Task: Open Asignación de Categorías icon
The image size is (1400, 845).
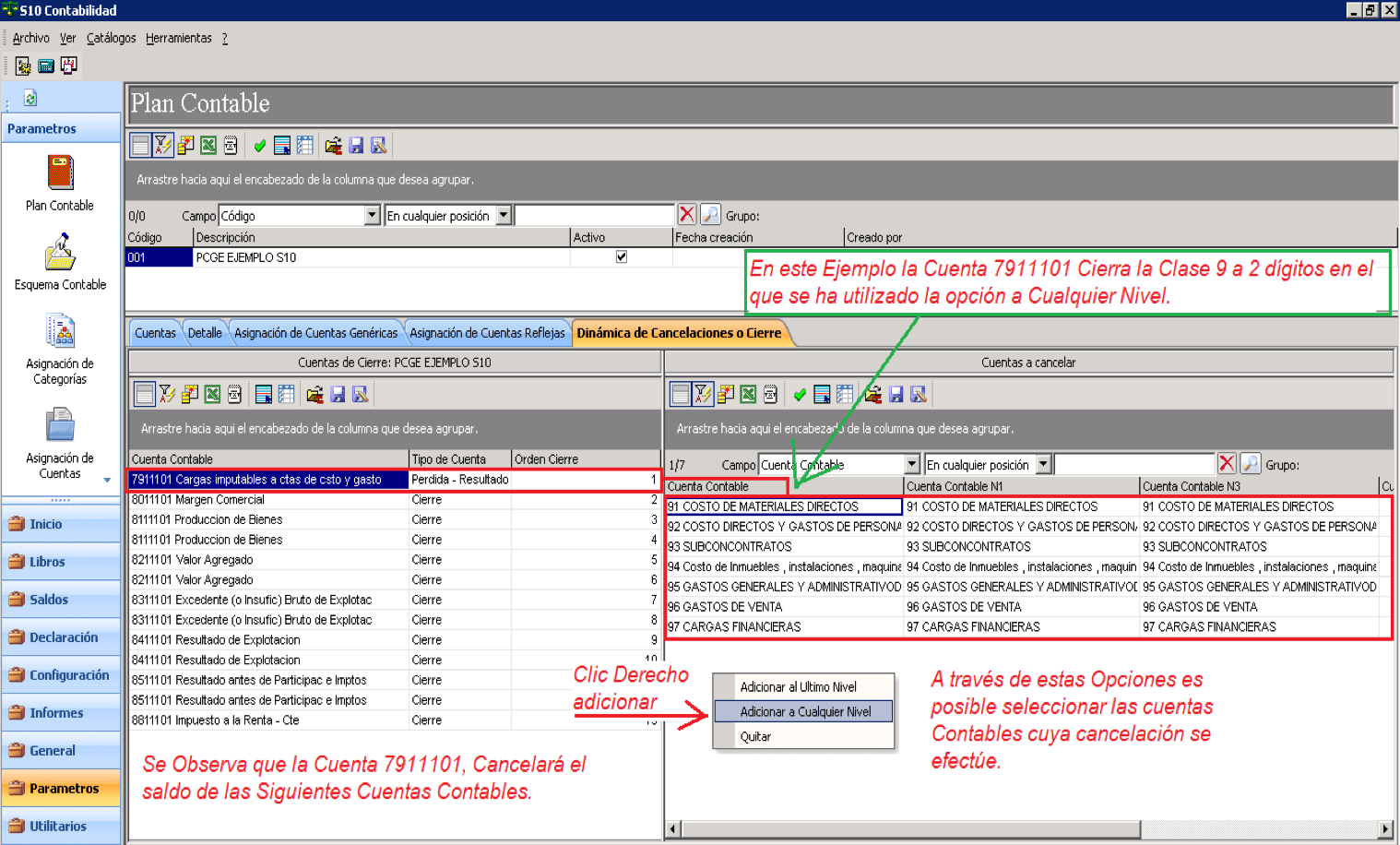Action: 60,331
